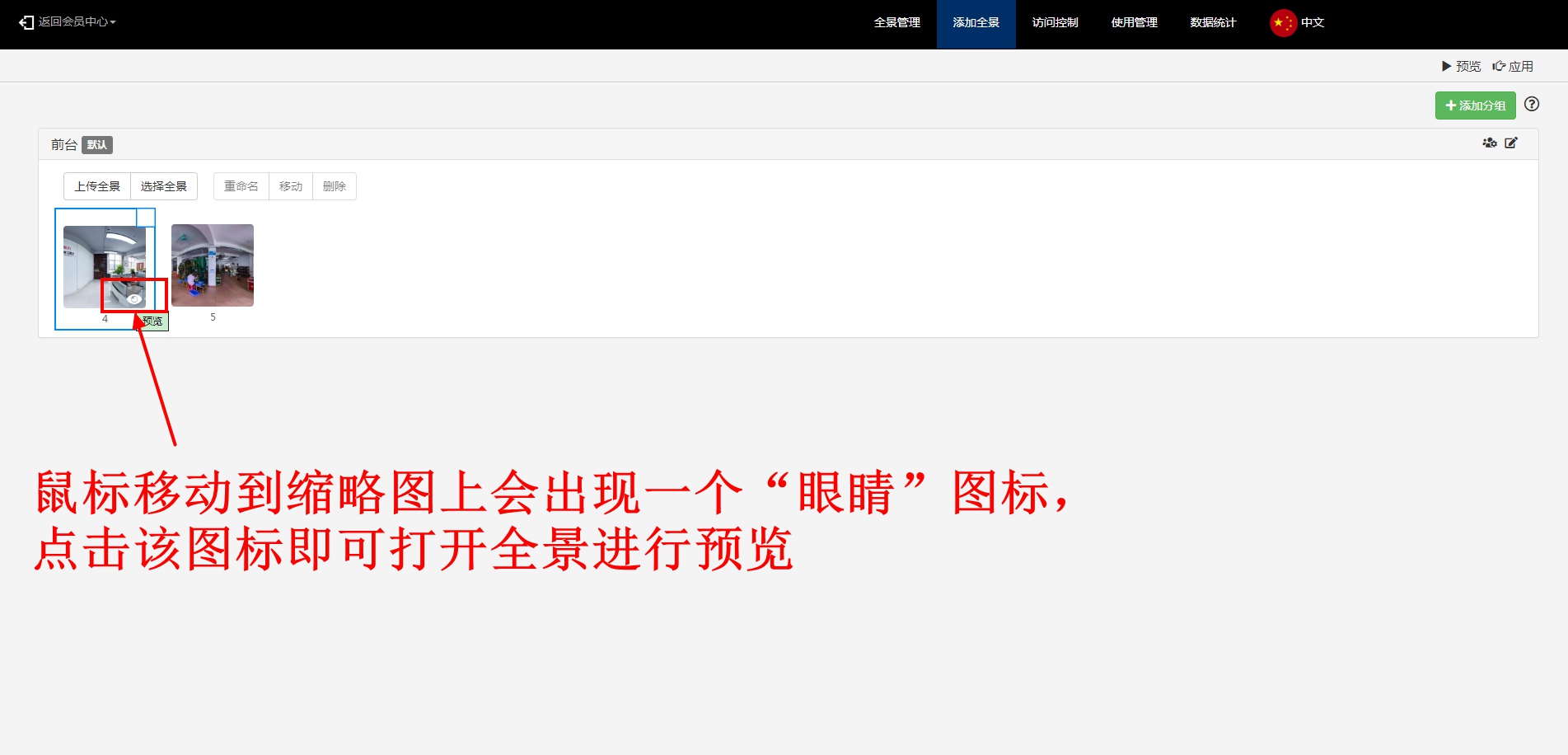This screenshot has height=755, width=1568.
Task: Select panorama thumbnail 5
Action: (x=213, y=265)
